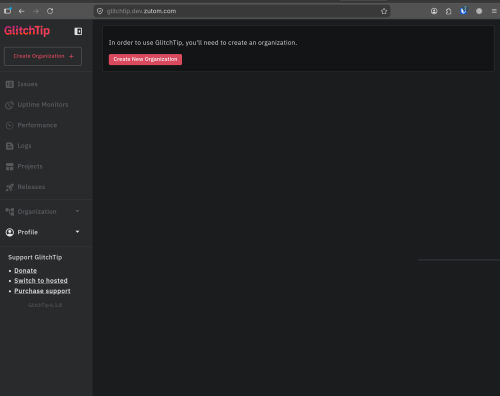Expand the Organization dropdown arrow
Viewport: 500px width, 396px height.
click(77, 211)
